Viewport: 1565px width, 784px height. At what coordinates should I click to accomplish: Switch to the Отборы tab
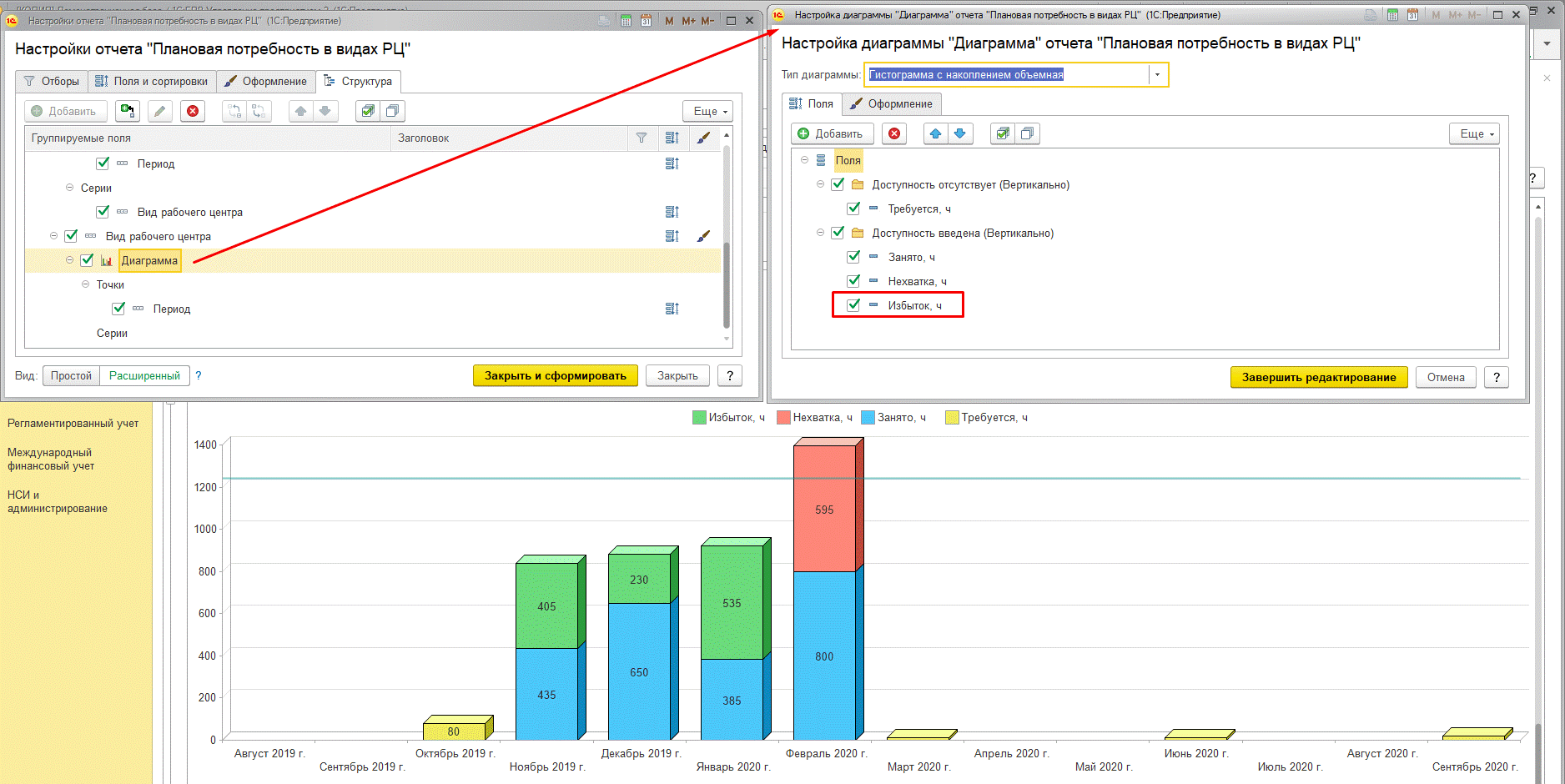tap(51, 81)
